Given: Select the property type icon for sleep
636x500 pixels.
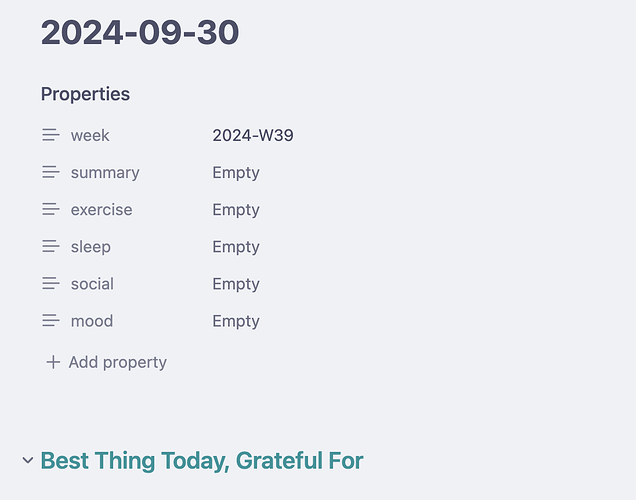Looking at the screenshot, I should click(x=51, y=247).
